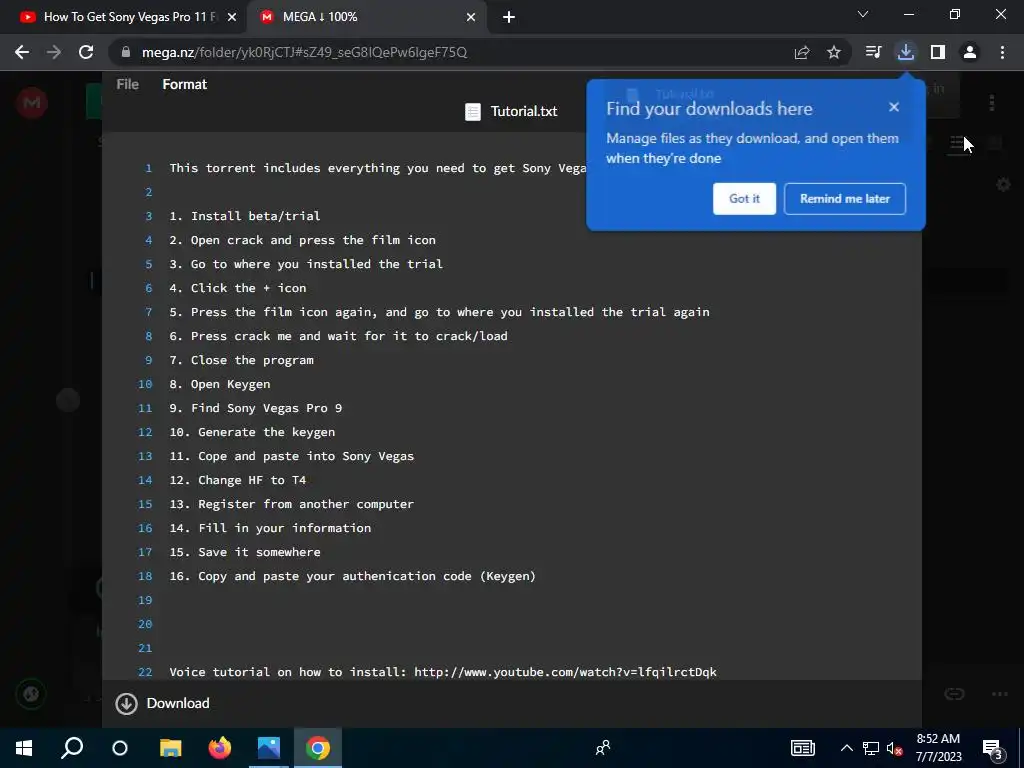Click the people icon in the taskbar

[603, 748]
